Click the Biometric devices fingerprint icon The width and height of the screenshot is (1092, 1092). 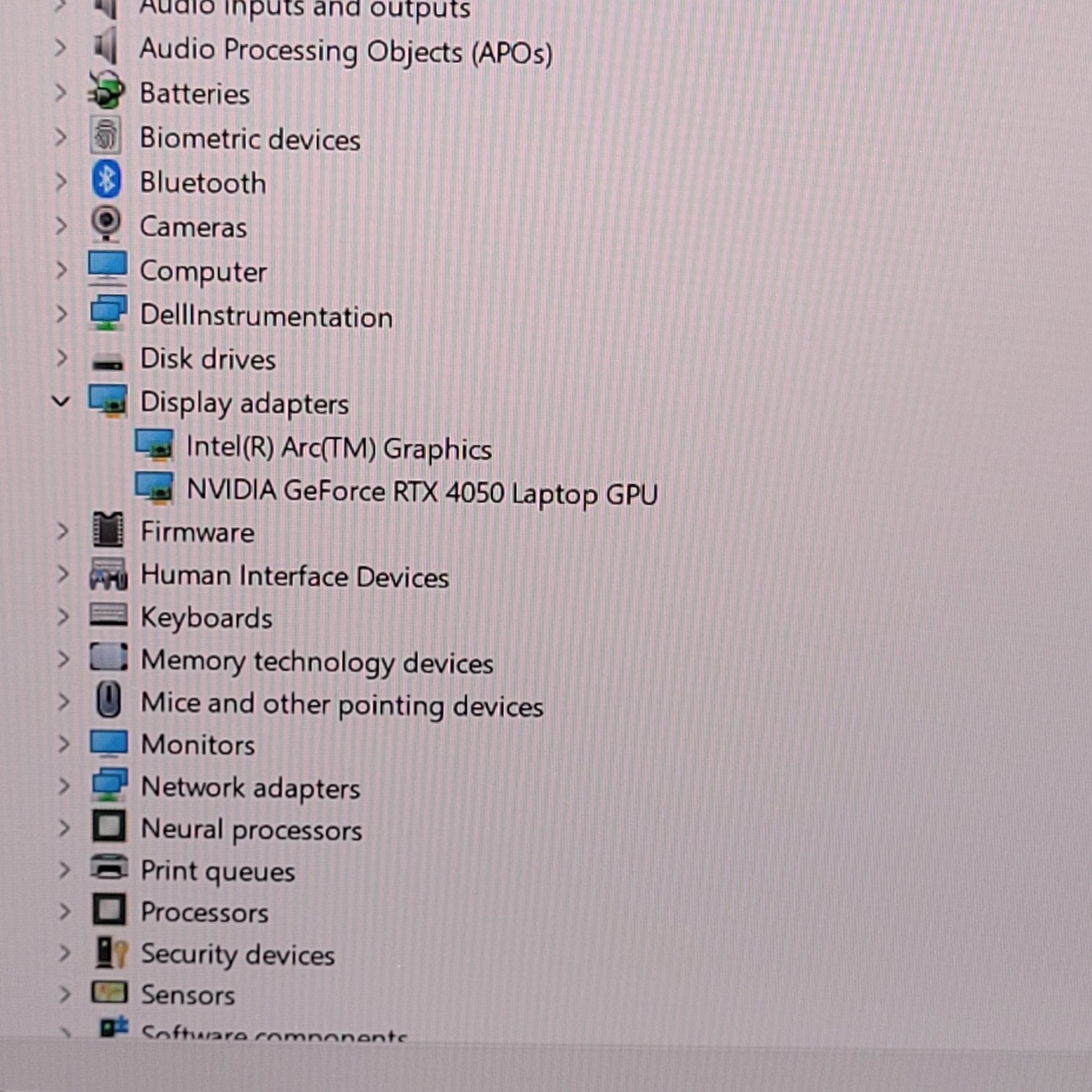point(106,136)
